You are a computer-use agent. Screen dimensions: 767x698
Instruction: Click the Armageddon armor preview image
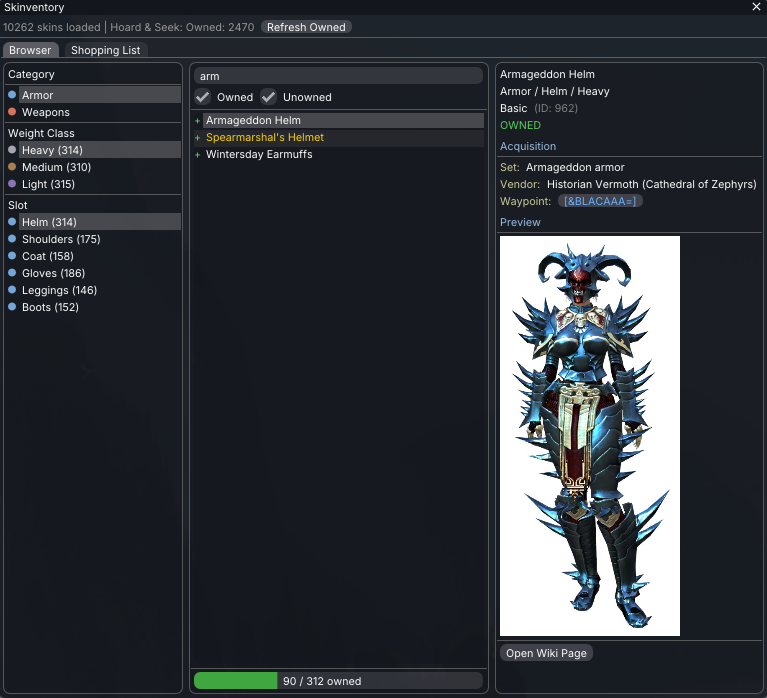590,436
